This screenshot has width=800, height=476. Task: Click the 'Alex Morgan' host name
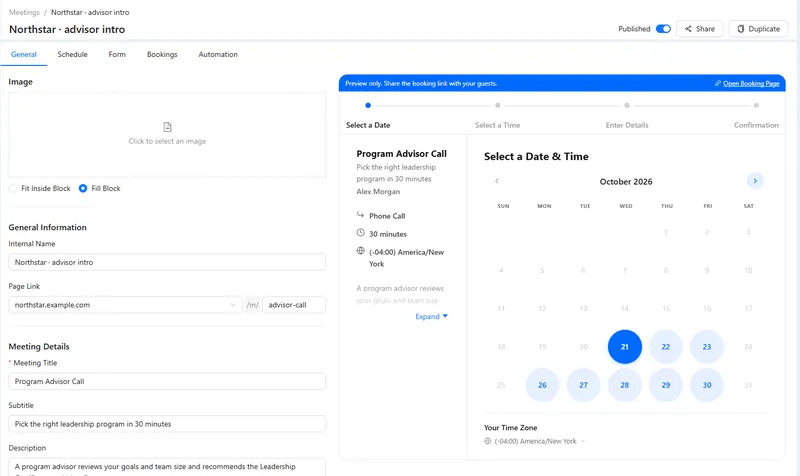pos(378,191)
